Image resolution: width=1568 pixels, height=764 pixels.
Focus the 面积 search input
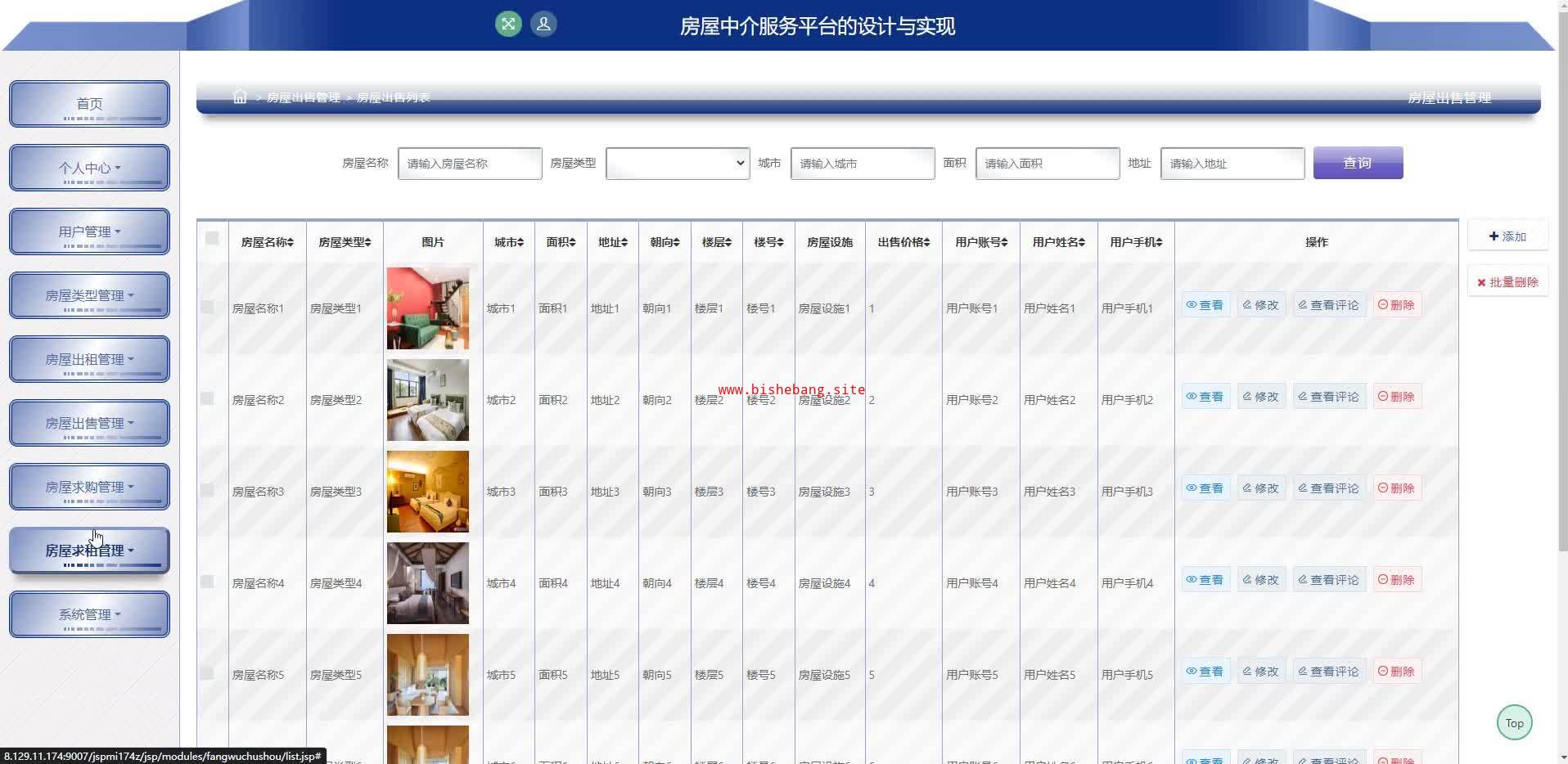(x=1048, y=163)
